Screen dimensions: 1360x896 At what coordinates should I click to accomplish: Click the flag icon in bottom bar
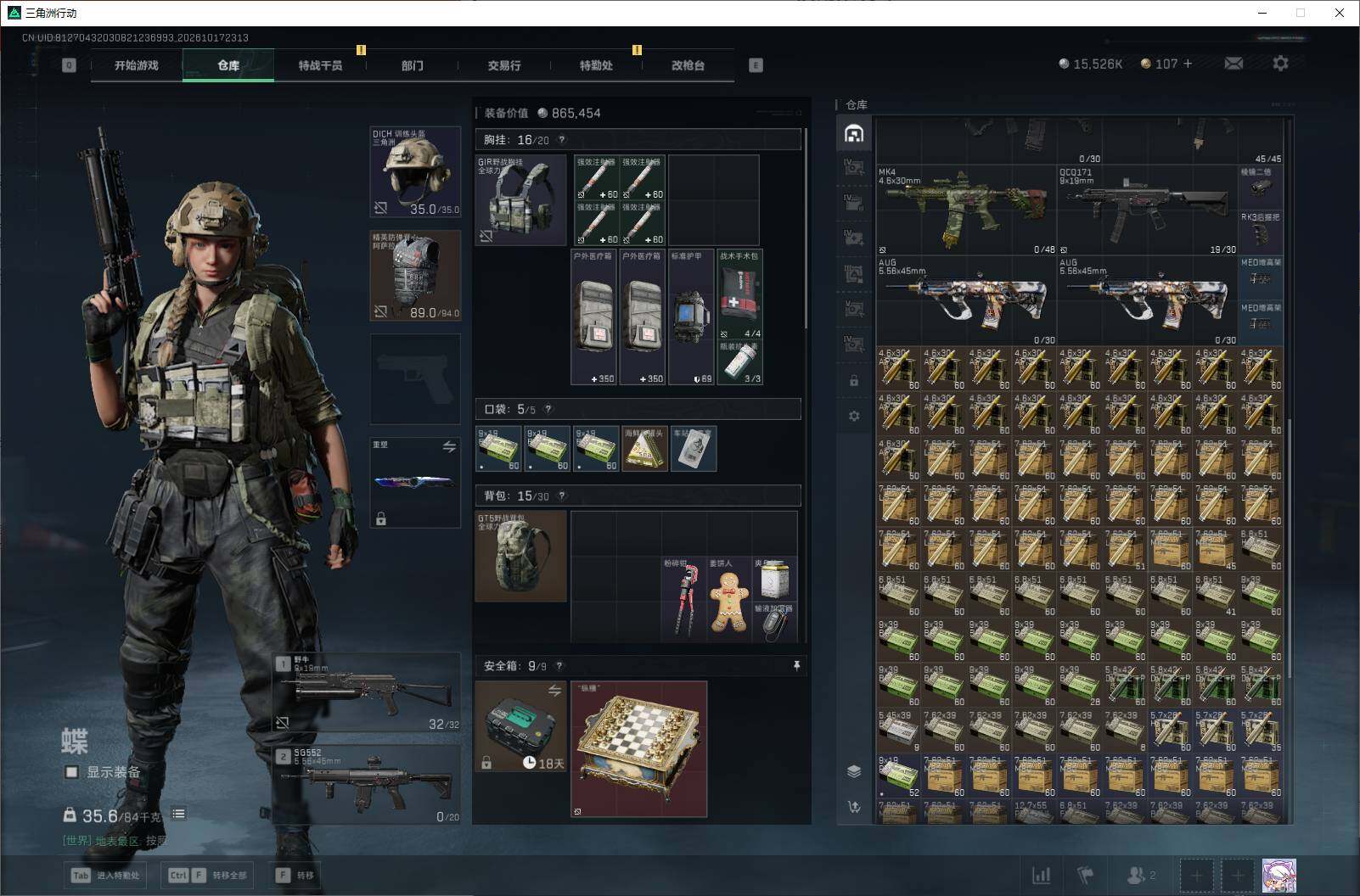pos(1085,875)
